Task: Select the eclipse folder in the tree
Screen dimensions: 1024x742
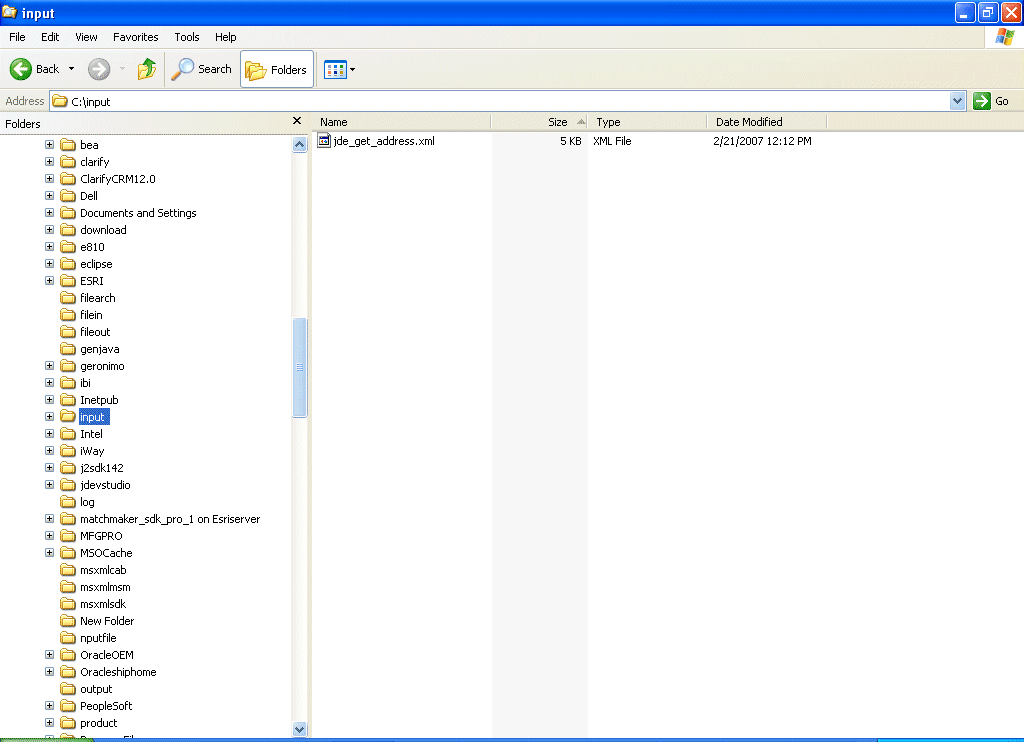Action: 95,263
